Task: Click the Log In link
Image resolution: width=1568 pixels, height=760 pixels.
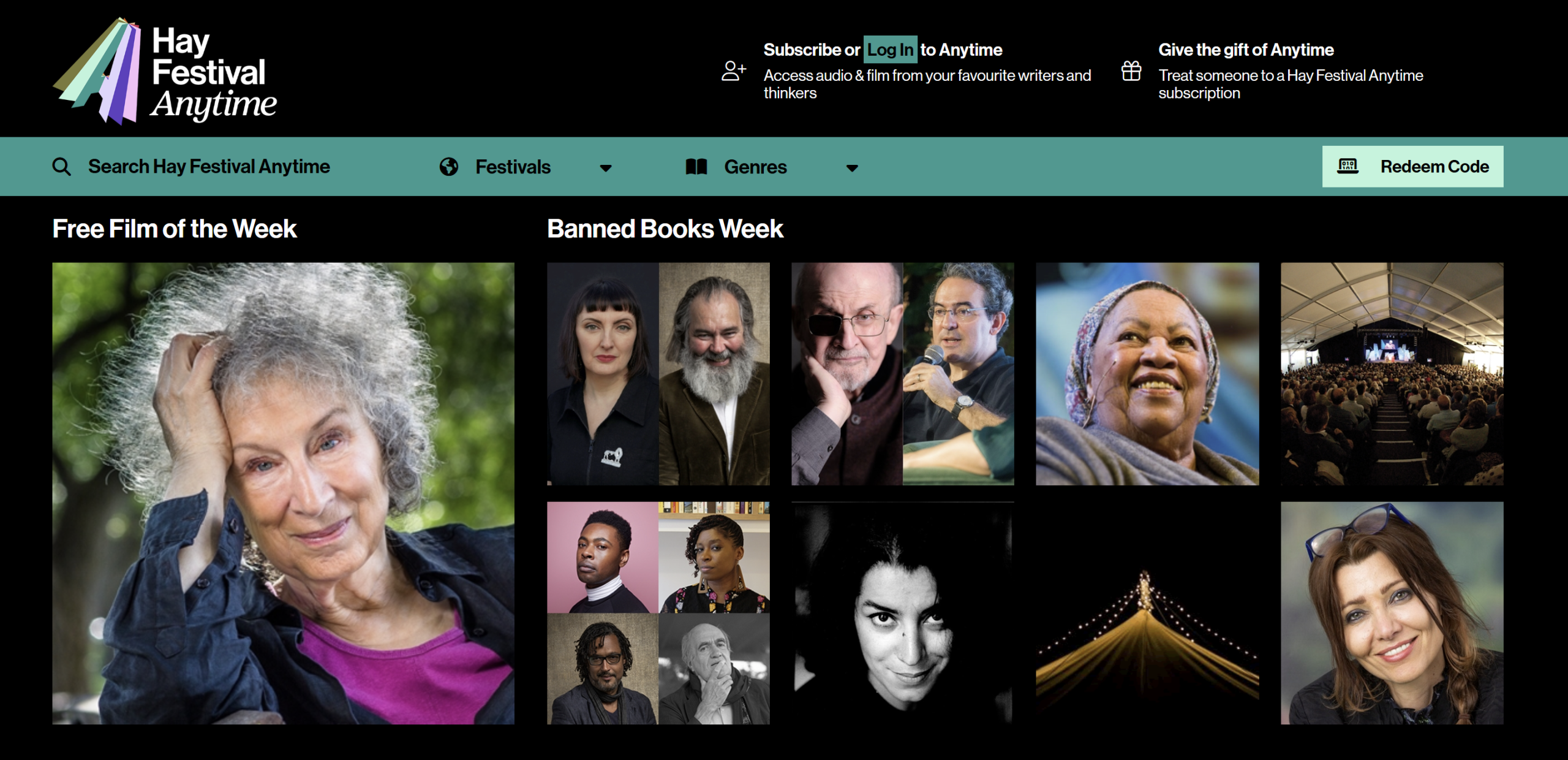Action: click(x=890, y=50)
